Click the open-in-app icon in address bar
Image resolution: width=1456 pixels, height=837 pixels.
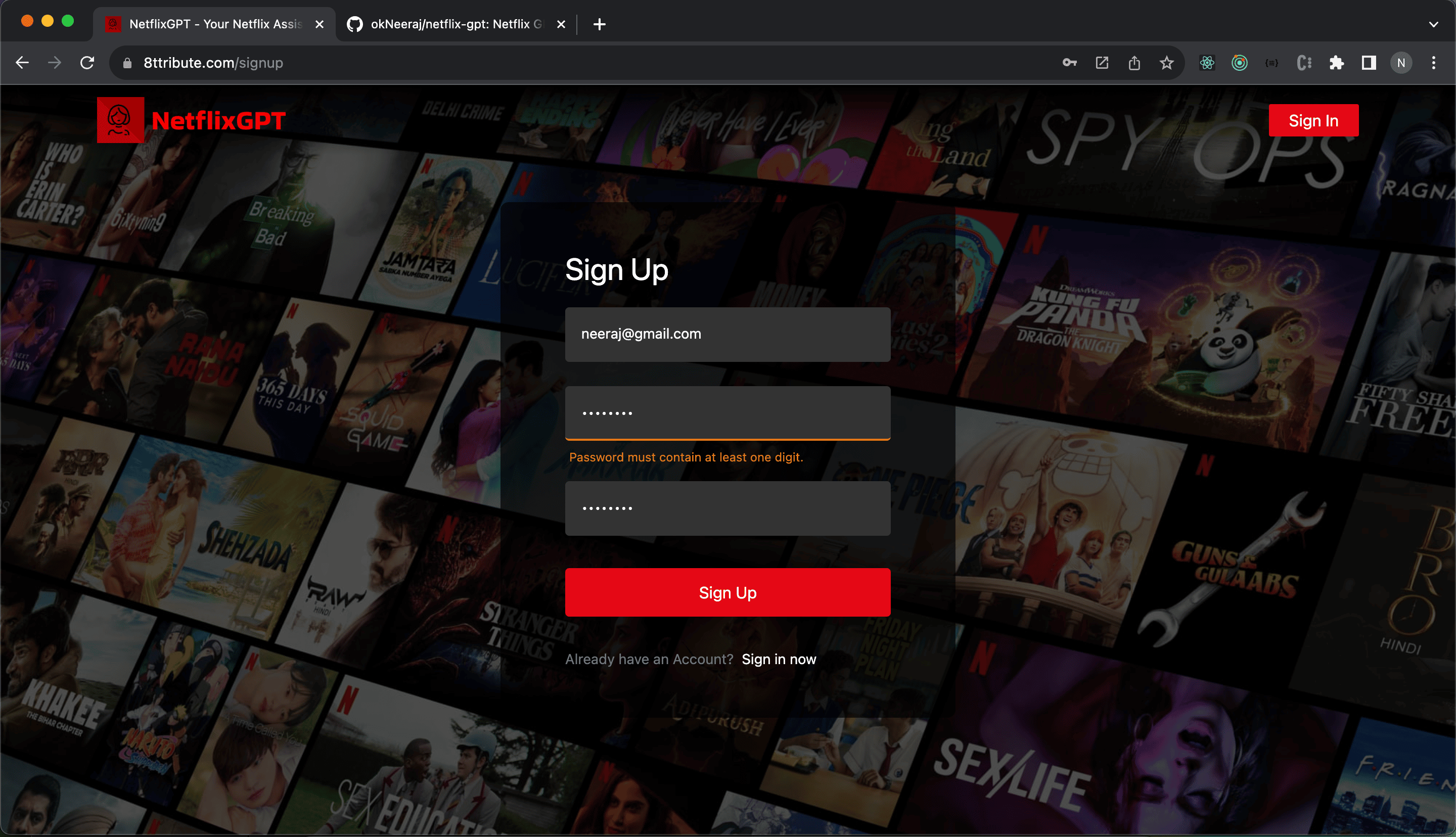tap(1102, 63)
